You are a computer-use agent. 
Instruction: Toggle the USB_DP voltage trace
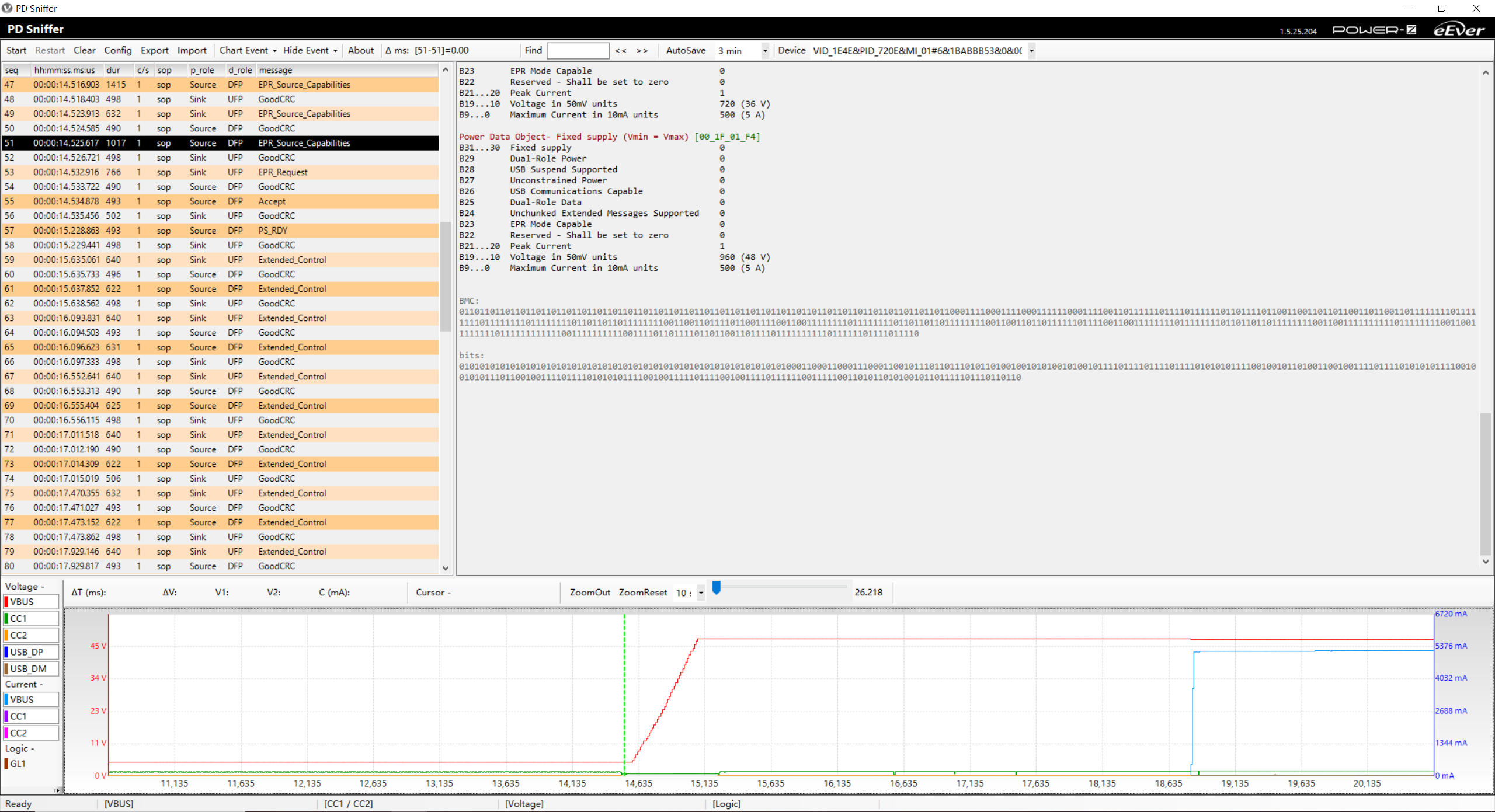32,652
